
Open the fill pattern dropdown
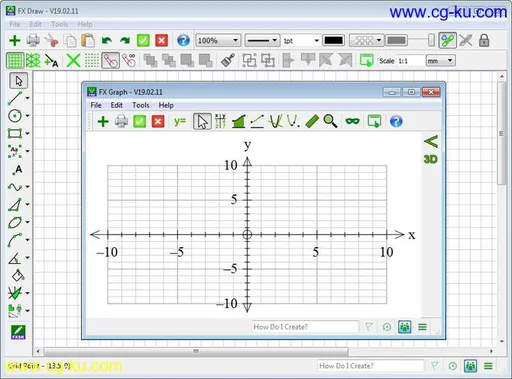pyautogui.click(x=366, y=41)
